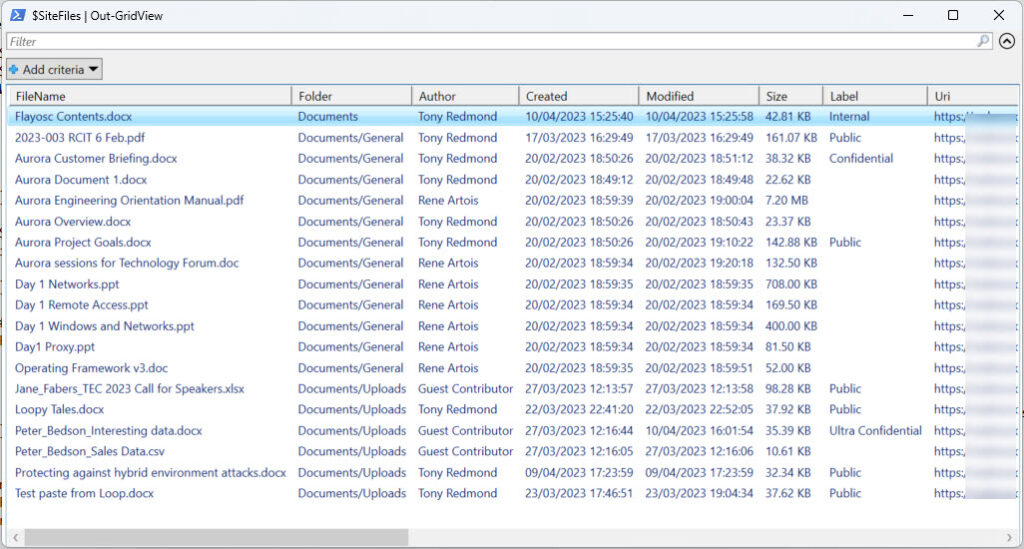
Task: Click the search magnifier icon in the filter box
Action: 983,41
